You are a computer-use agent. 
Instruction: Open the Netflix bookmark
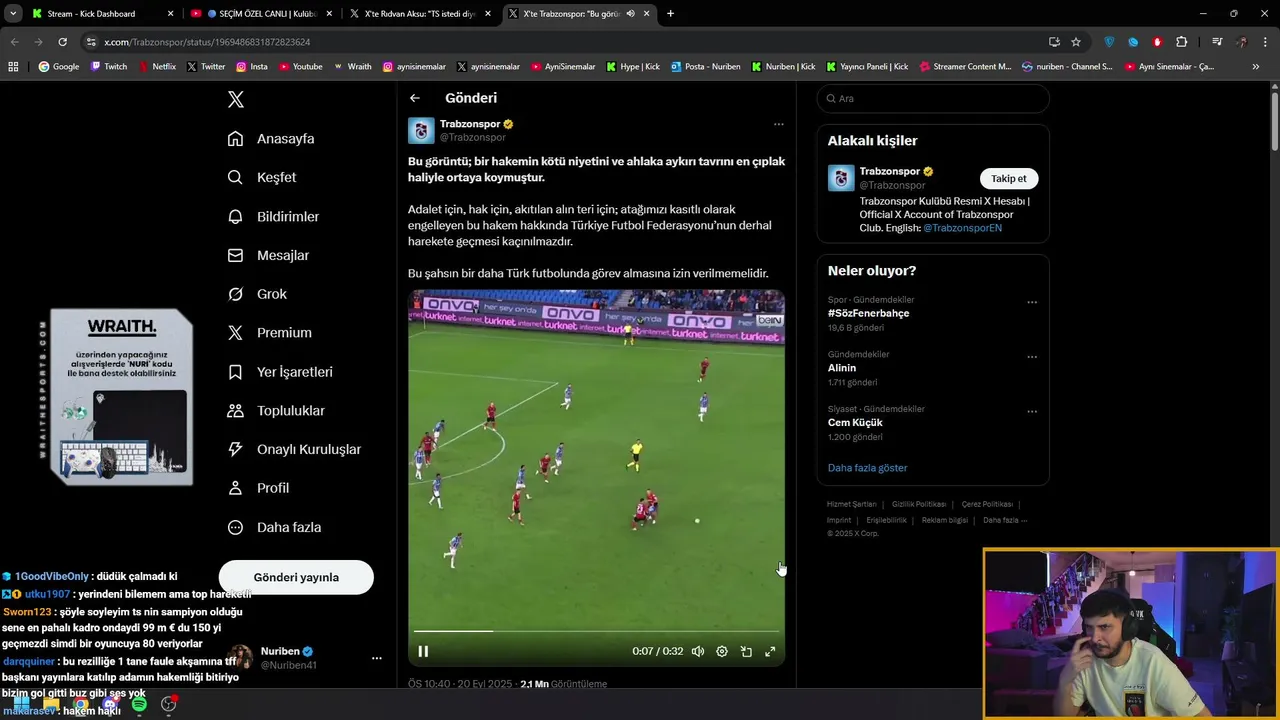157,67
